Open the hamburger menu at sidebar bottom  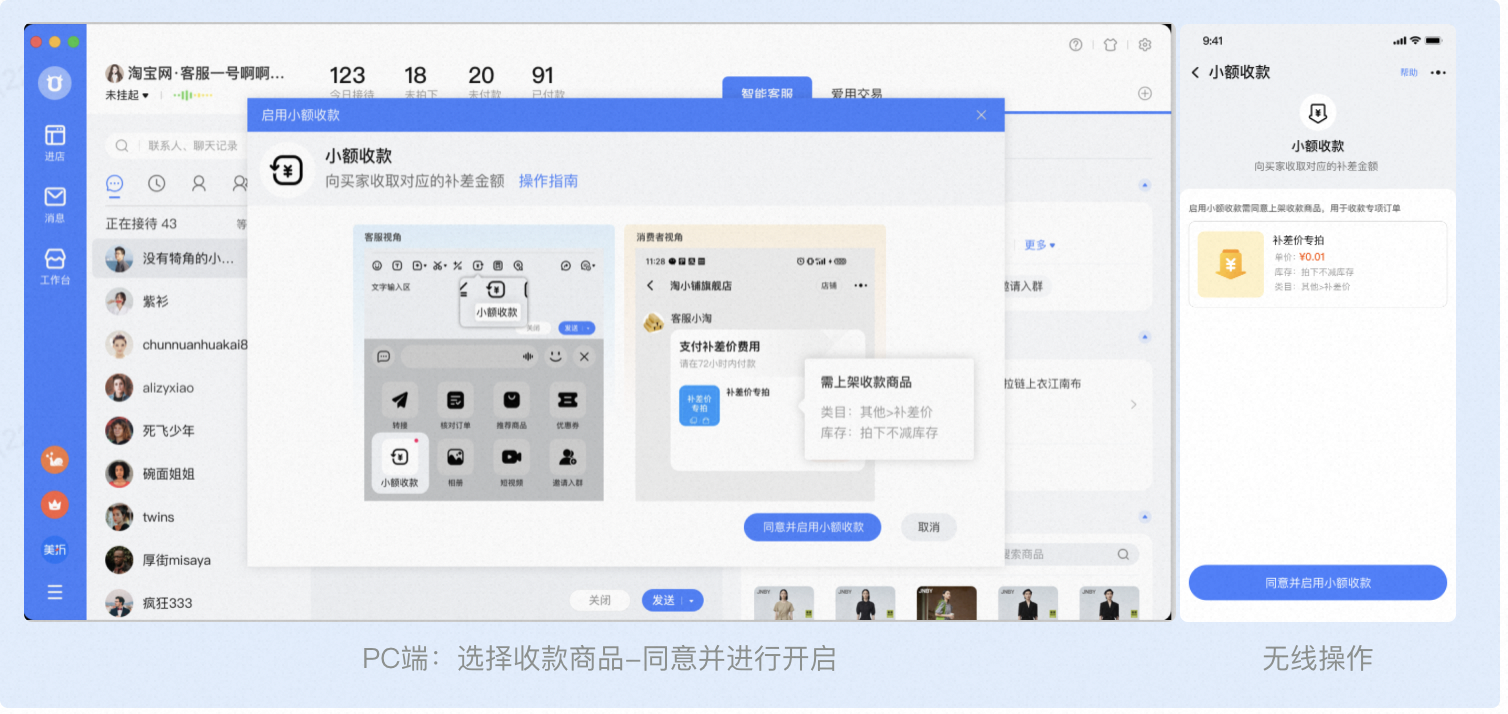click(55, 592)
